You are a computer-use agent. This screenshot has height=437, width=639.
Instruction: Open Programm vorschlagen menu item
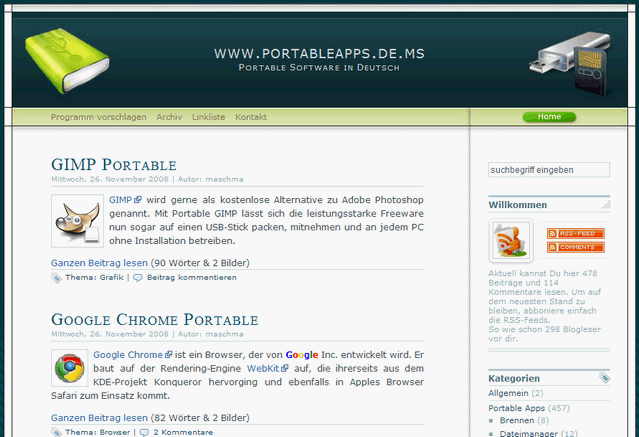tap(99, 117)
